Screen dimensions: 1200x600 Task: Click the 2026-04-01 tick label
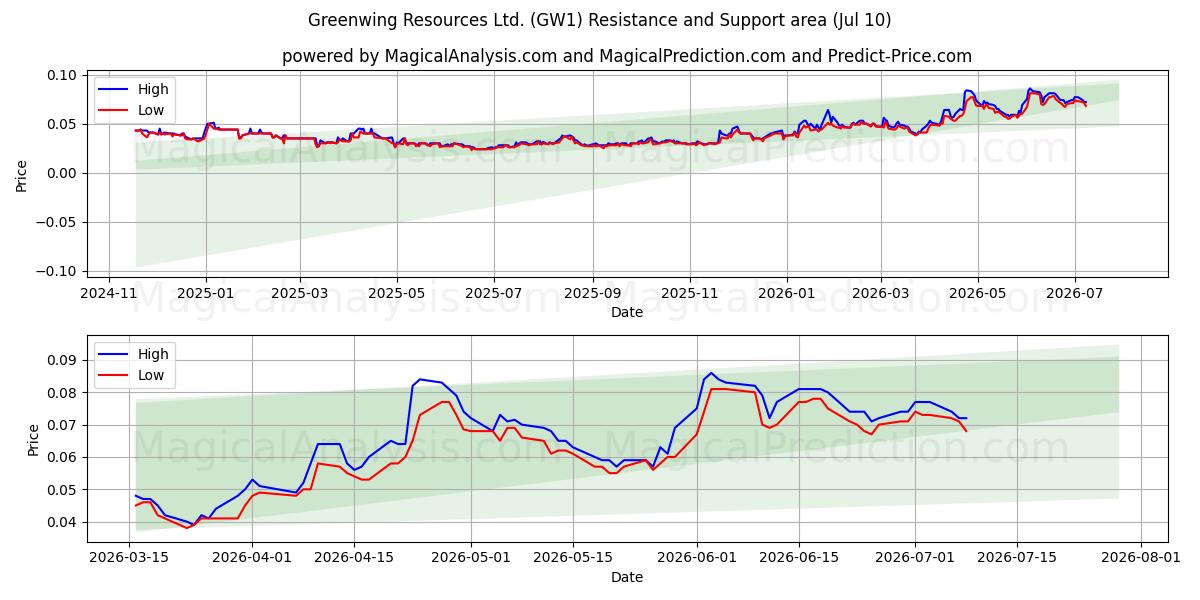(251, 558)
